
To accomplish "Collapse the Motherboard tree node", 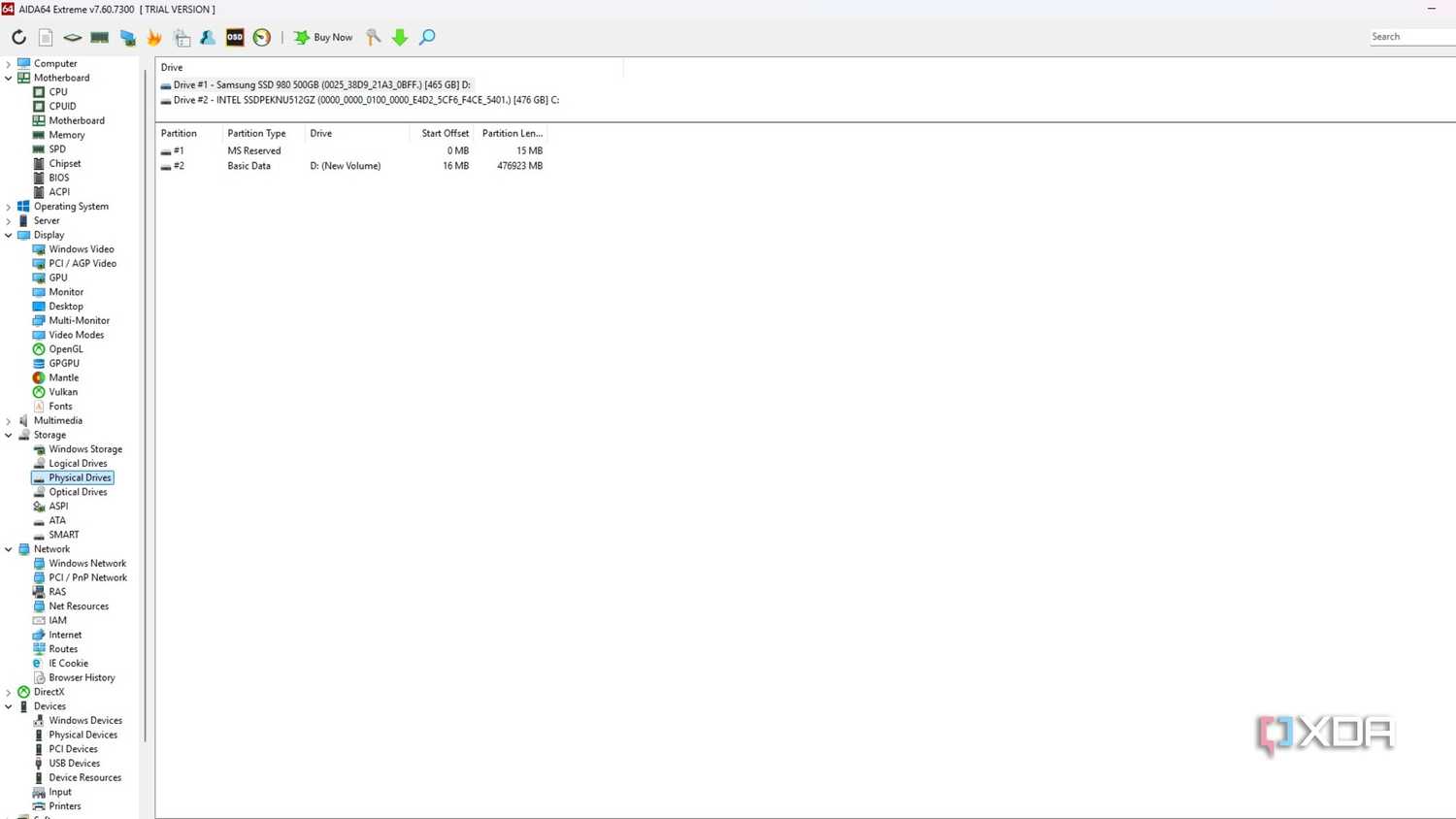I will pyautogui.click(x=9, y=78).
